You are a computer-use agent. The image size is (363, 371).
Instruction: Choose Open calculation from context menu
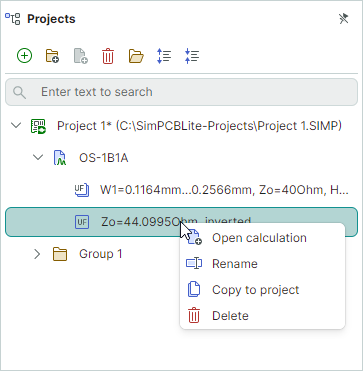click(262, 238)
